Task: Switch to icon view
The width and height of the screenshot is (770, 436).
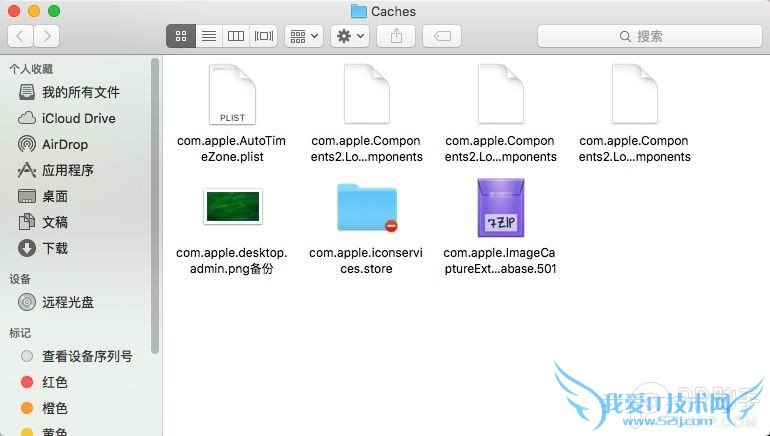Action: 181,36
